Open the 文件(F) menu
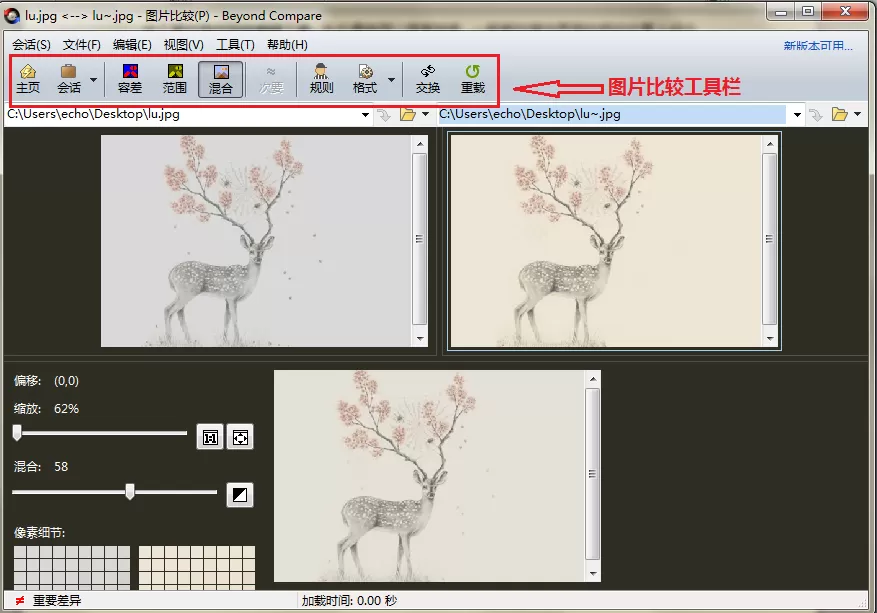This screenshot has height=613, width=877. (82, 45)
